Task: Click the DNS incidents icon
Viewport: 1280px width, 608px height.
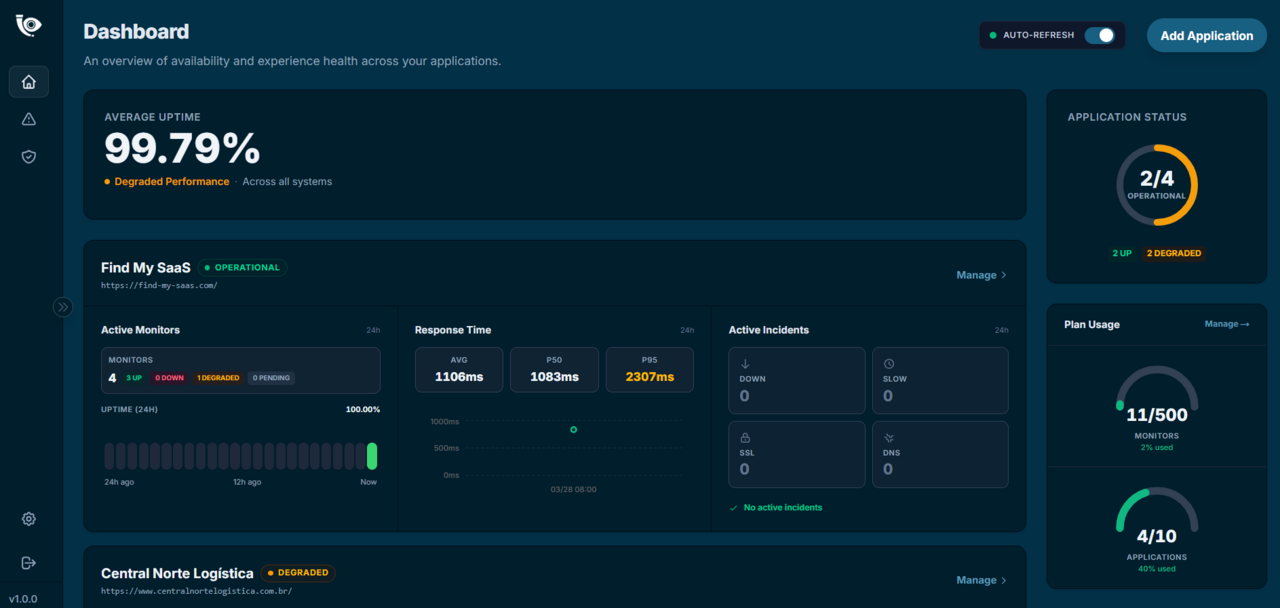Action: pos(889,438)
